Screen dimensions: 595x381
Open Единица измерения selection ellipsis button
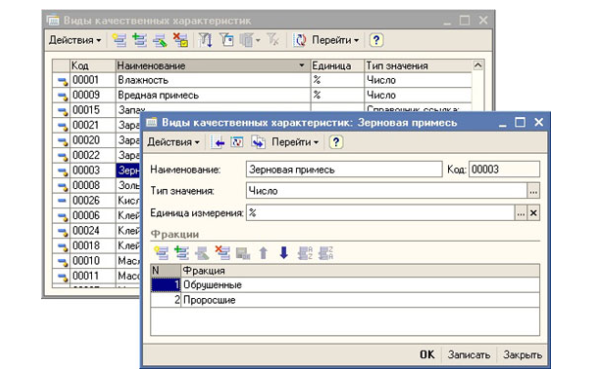click(x=521, y=213)
